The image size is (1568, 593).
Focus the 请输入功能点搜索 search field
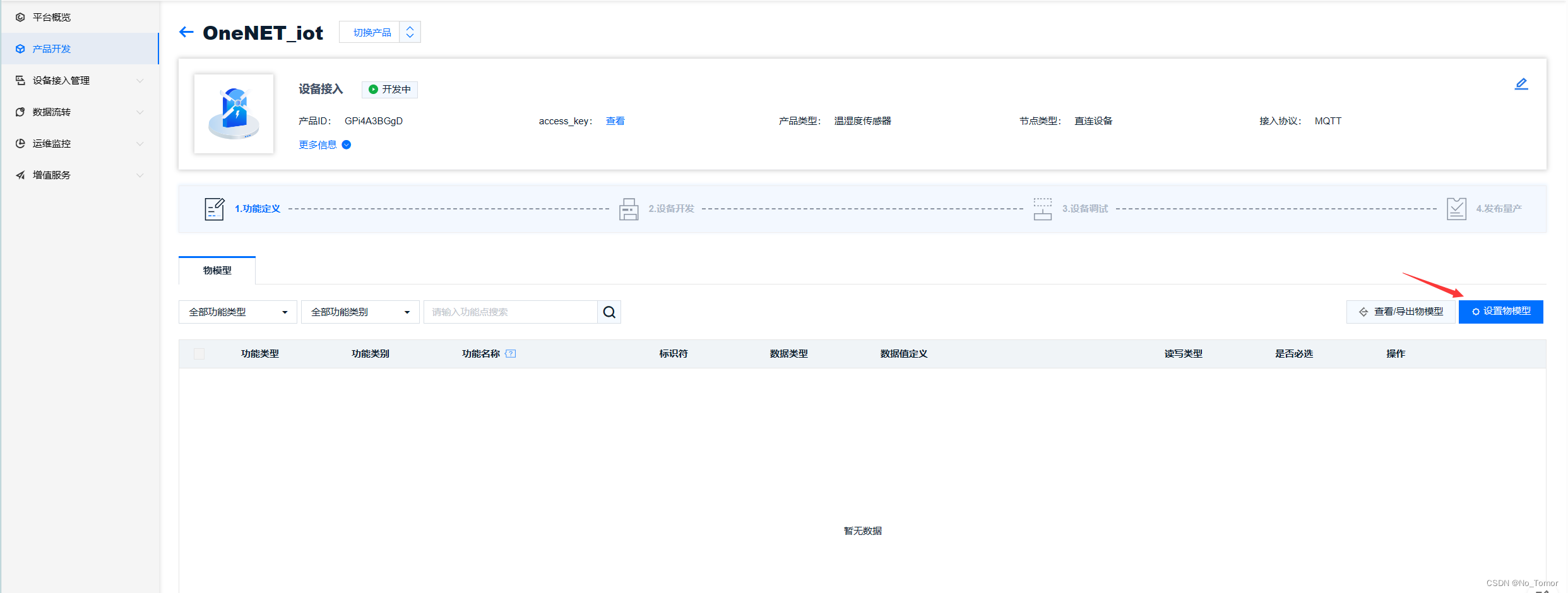pos(511,312)
